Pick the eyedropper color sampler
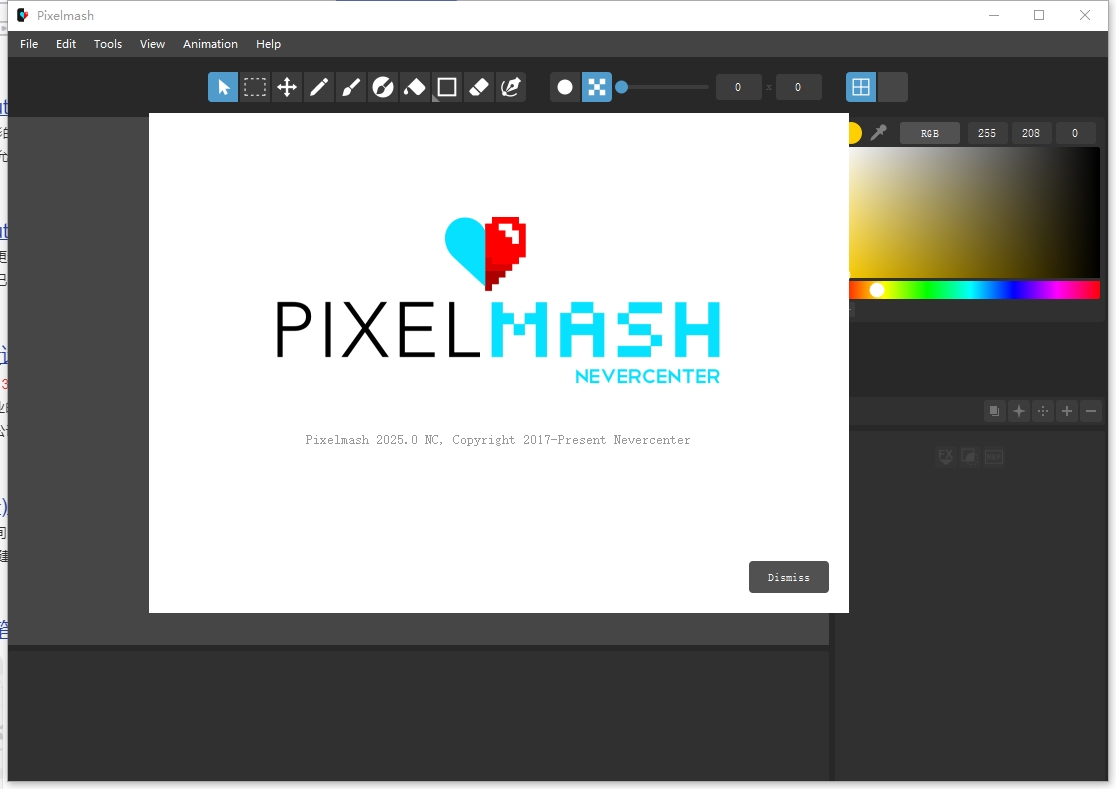This screenshot has height=789, width=1116. click(x=879, y=133)
